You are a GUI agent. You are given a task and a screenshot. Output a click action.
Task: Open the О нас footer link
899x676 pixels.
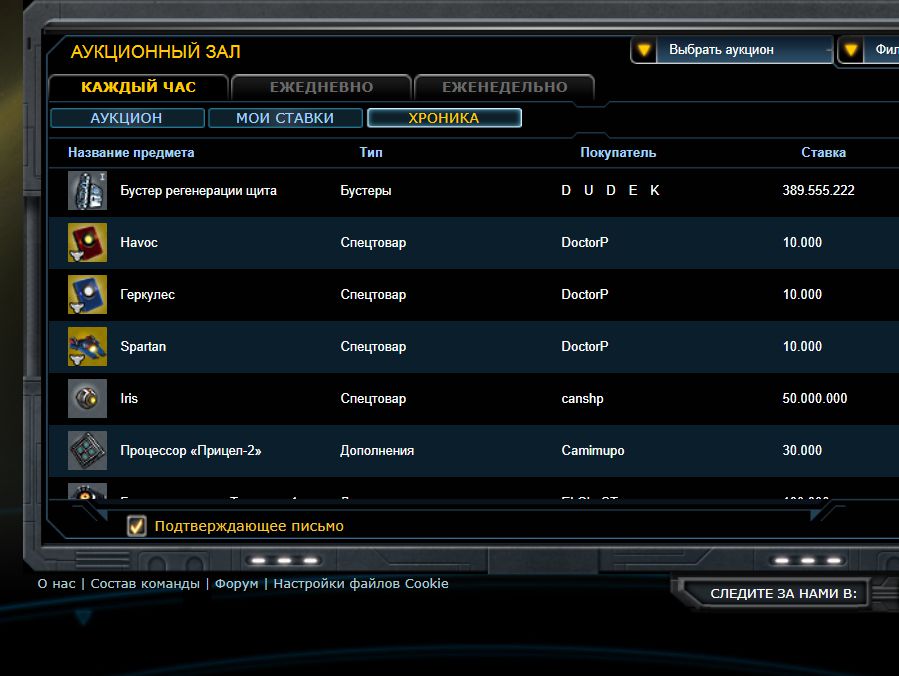[x=56, y=584]
